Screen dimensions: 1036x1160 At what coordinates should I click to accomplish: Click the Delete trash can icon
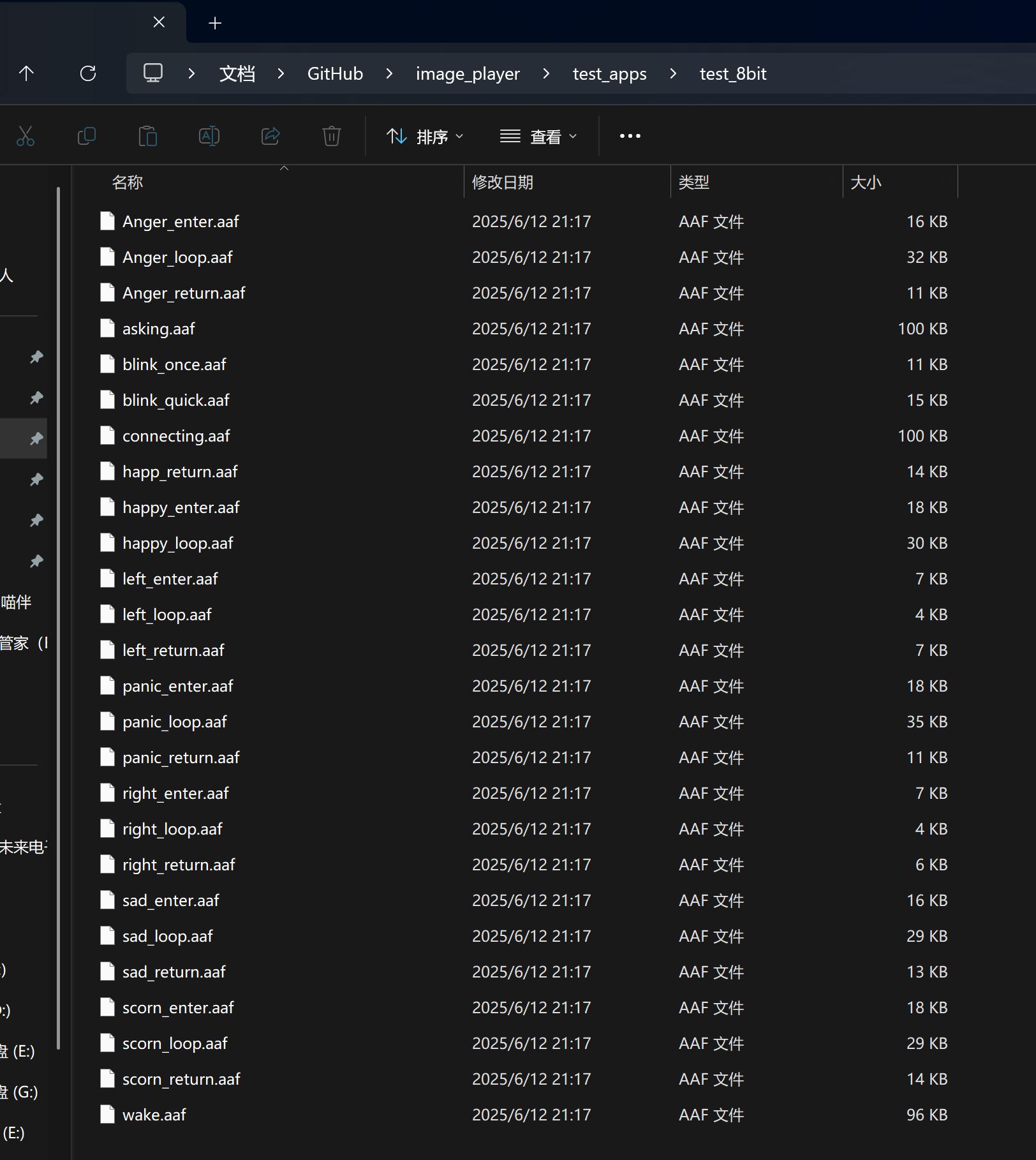pos(331,136)
